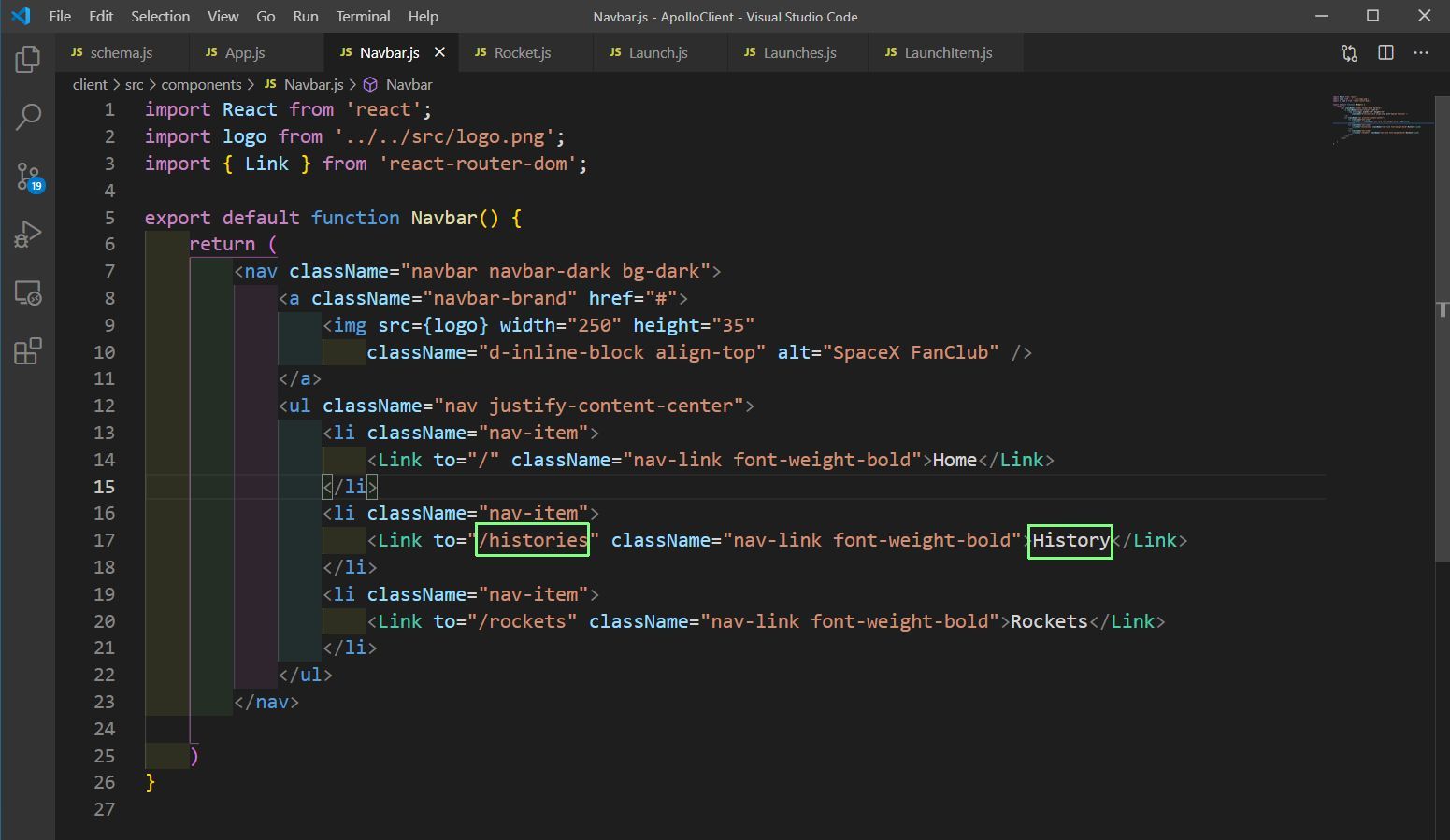
Task: Switch to the Launch.js tab
Action: point(658,53)
